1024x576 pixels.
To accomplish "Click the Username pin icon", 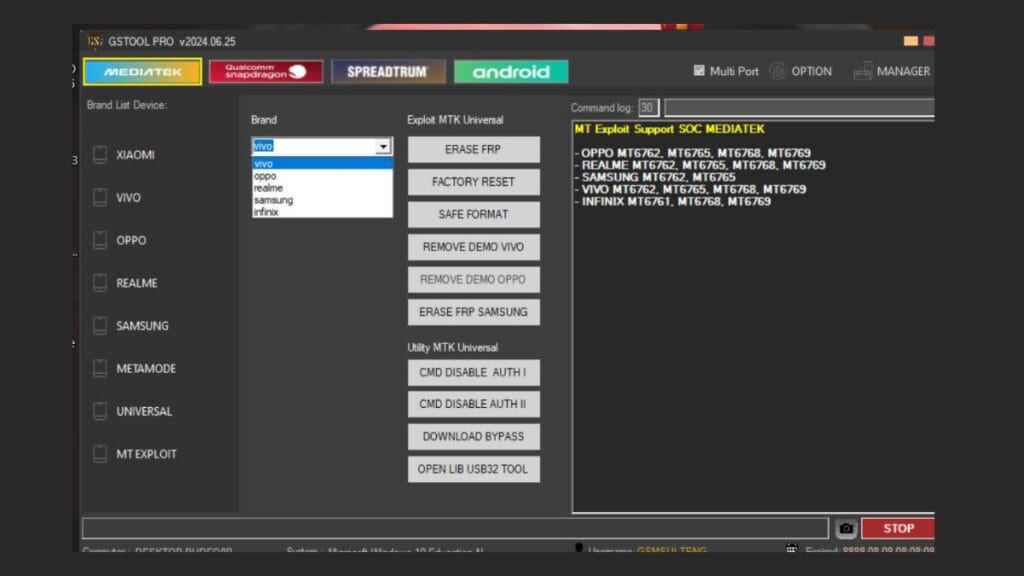I will 579,549.
